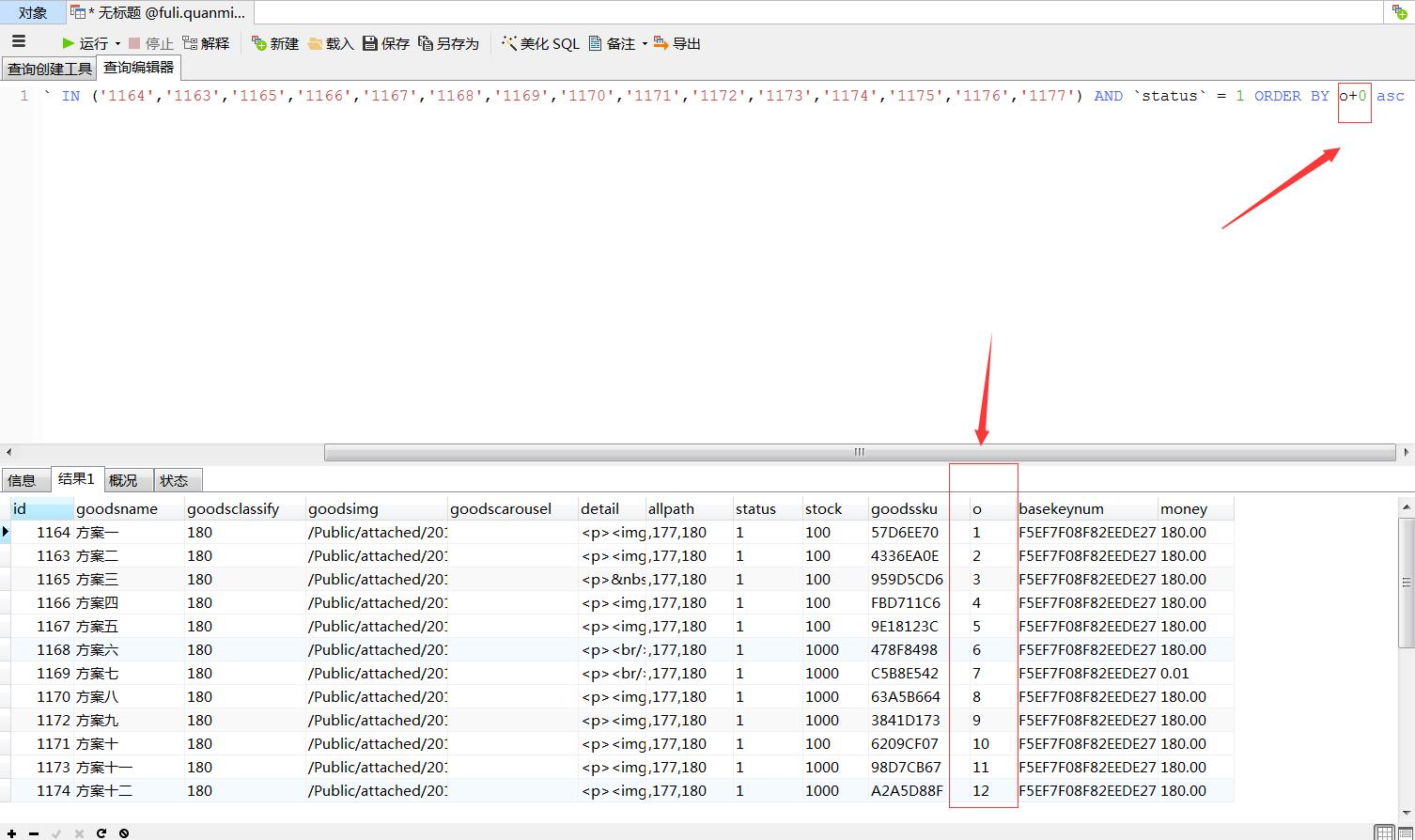The image size is (1415, 840).
Task: Expand the 备注 dropdown arrow
Action: coord(645,43)
